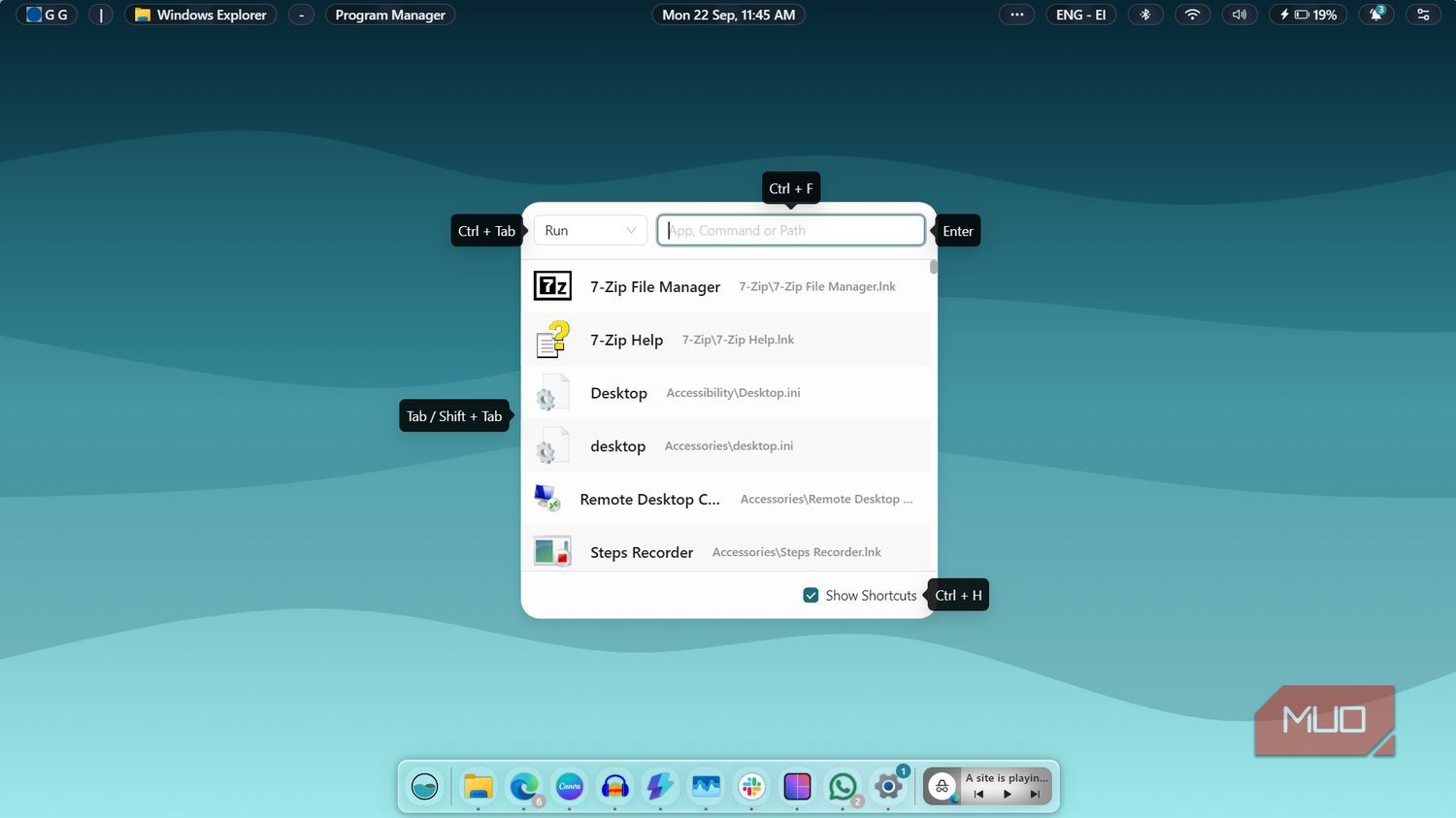Click the Windows Explorer item in top bar
This screenshot has width=1456, height=818.
click(201, 15)
